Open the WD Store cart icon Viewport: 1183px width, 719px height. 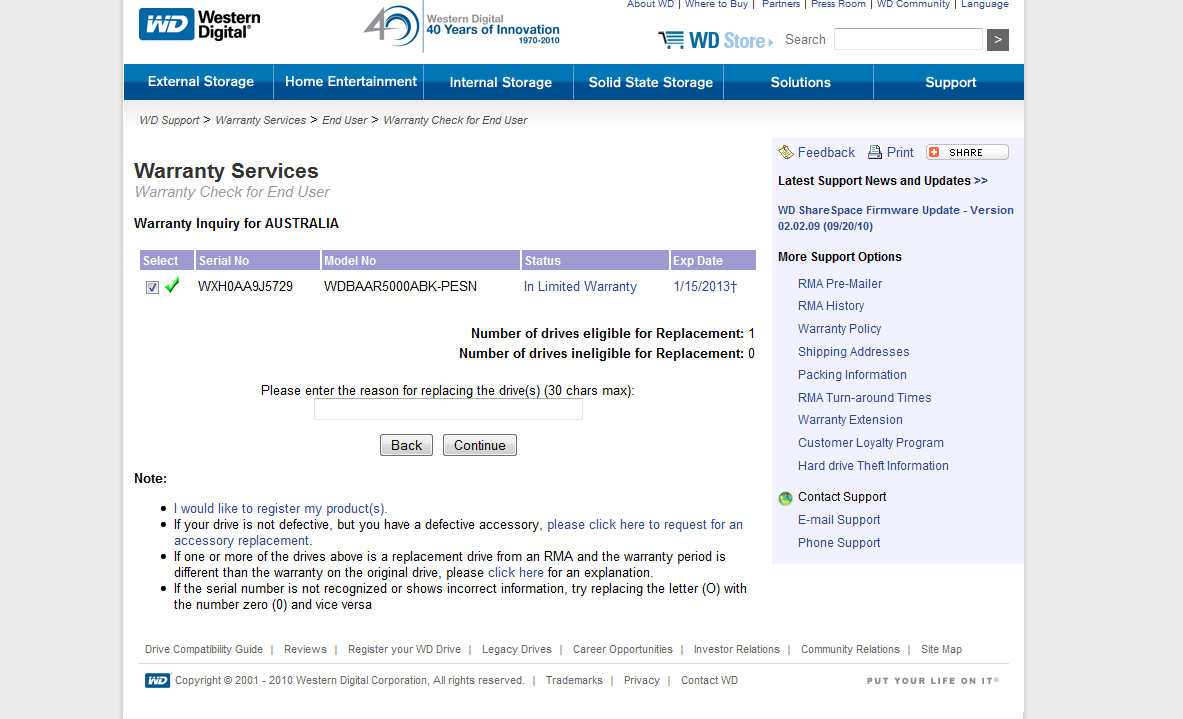point(671,39)
